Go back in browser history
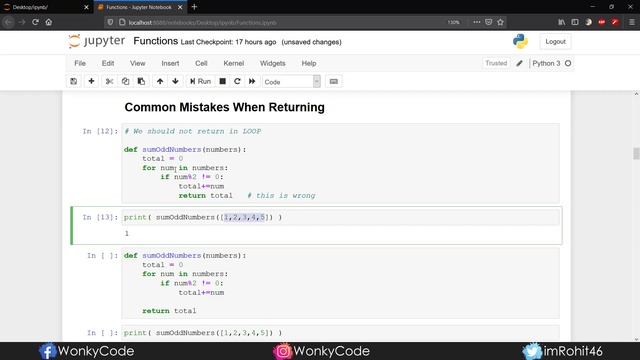 tap(9, 22)
